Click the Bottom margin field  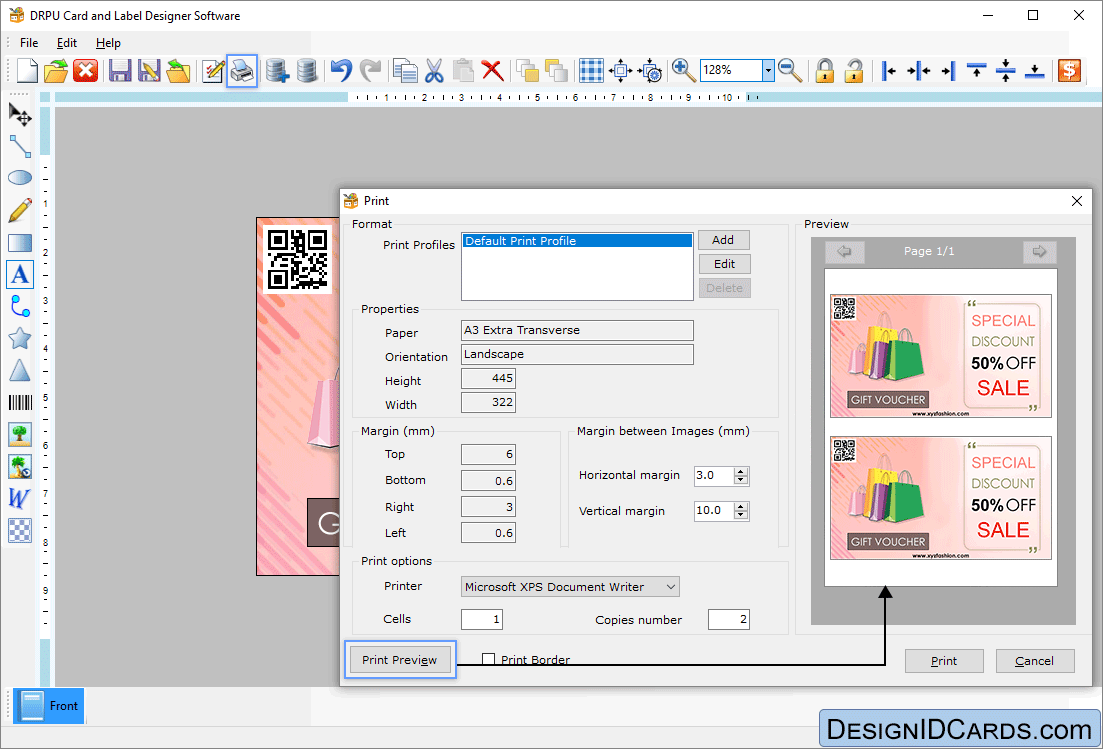pyautogui.click(x=488, y=481)
